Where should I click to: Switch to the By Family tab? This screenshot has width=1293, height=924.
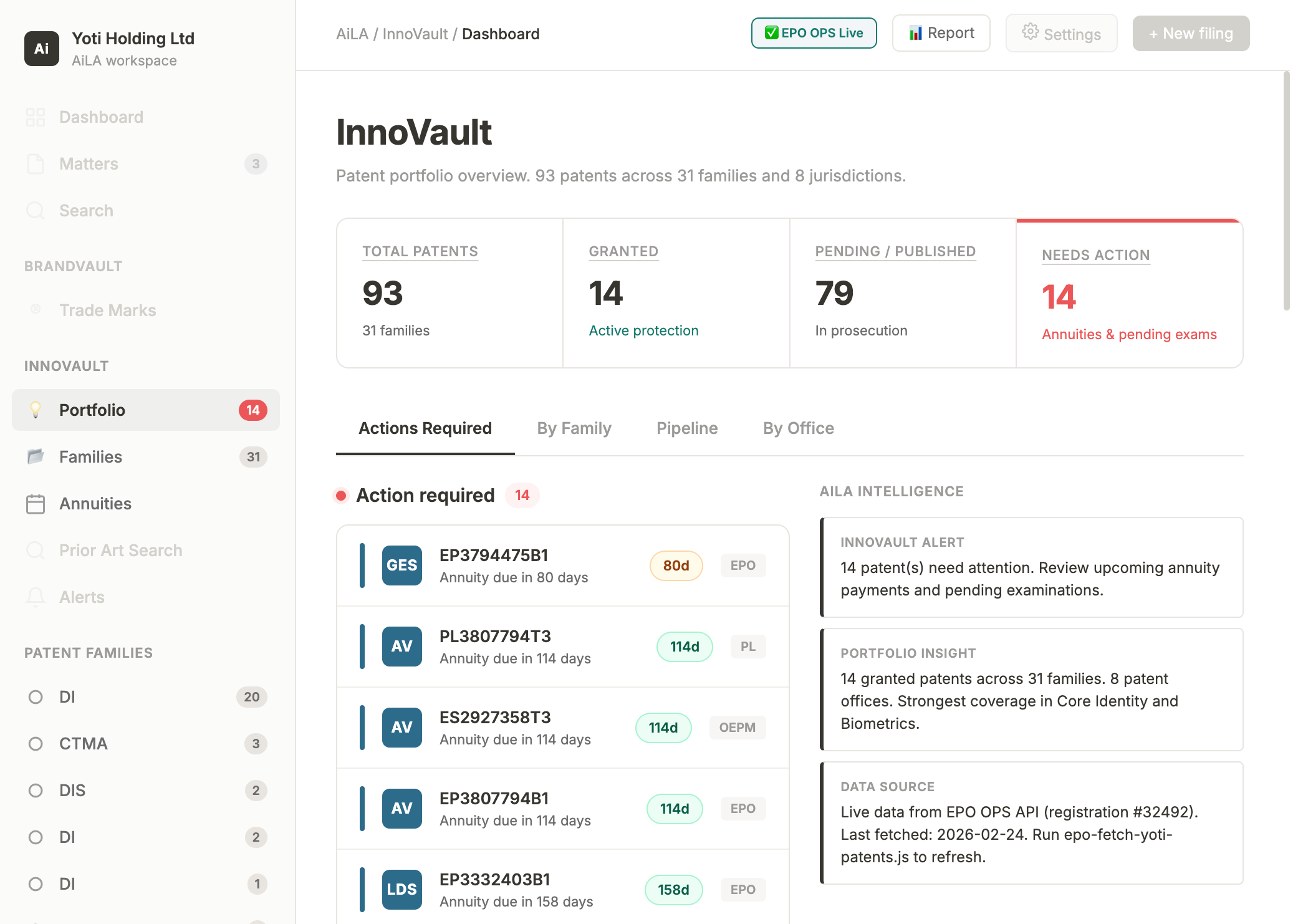[574, 428]
